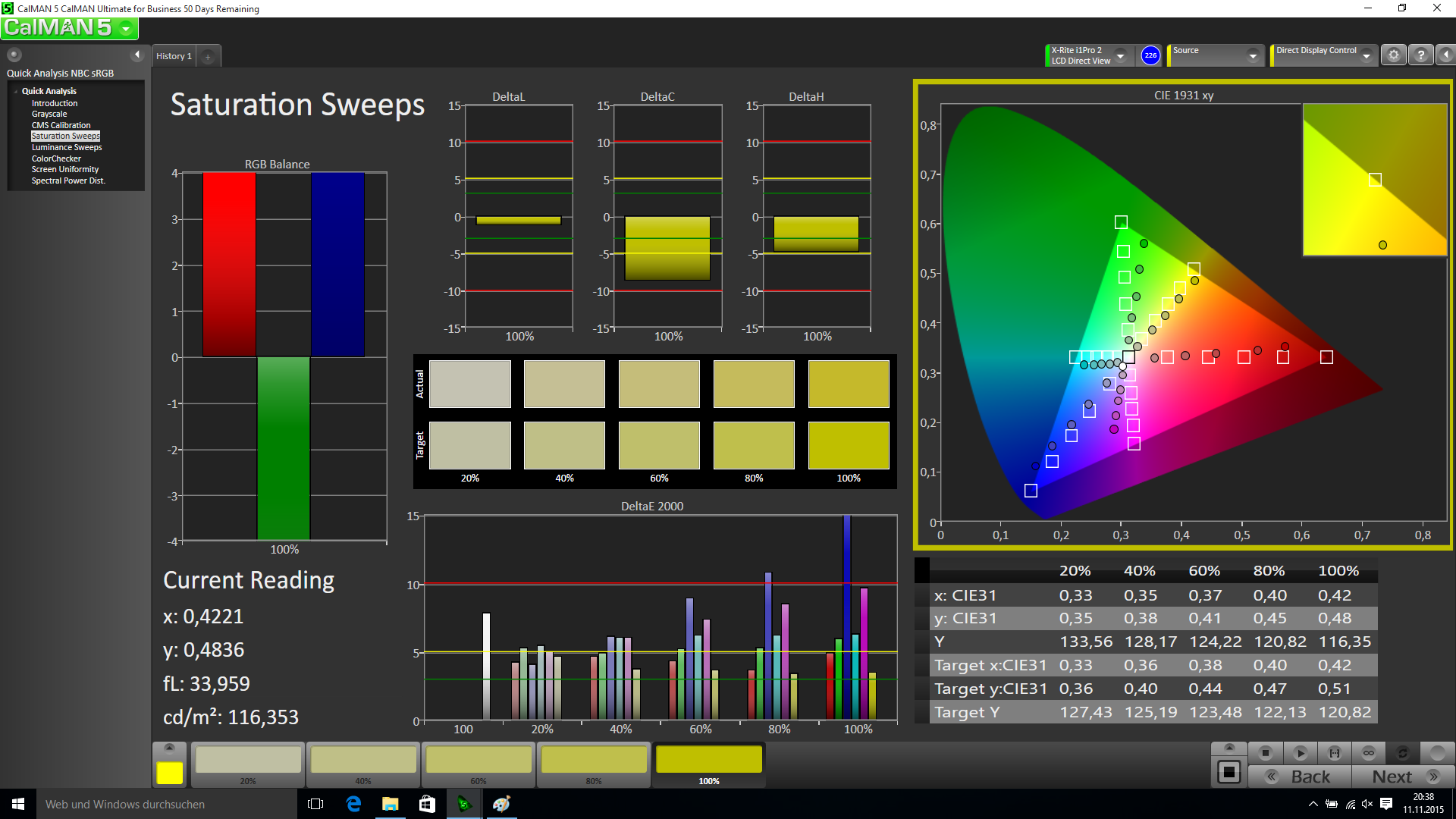
Task: Click the blank round button beside refresh
Action: [x=1437, y=753]
